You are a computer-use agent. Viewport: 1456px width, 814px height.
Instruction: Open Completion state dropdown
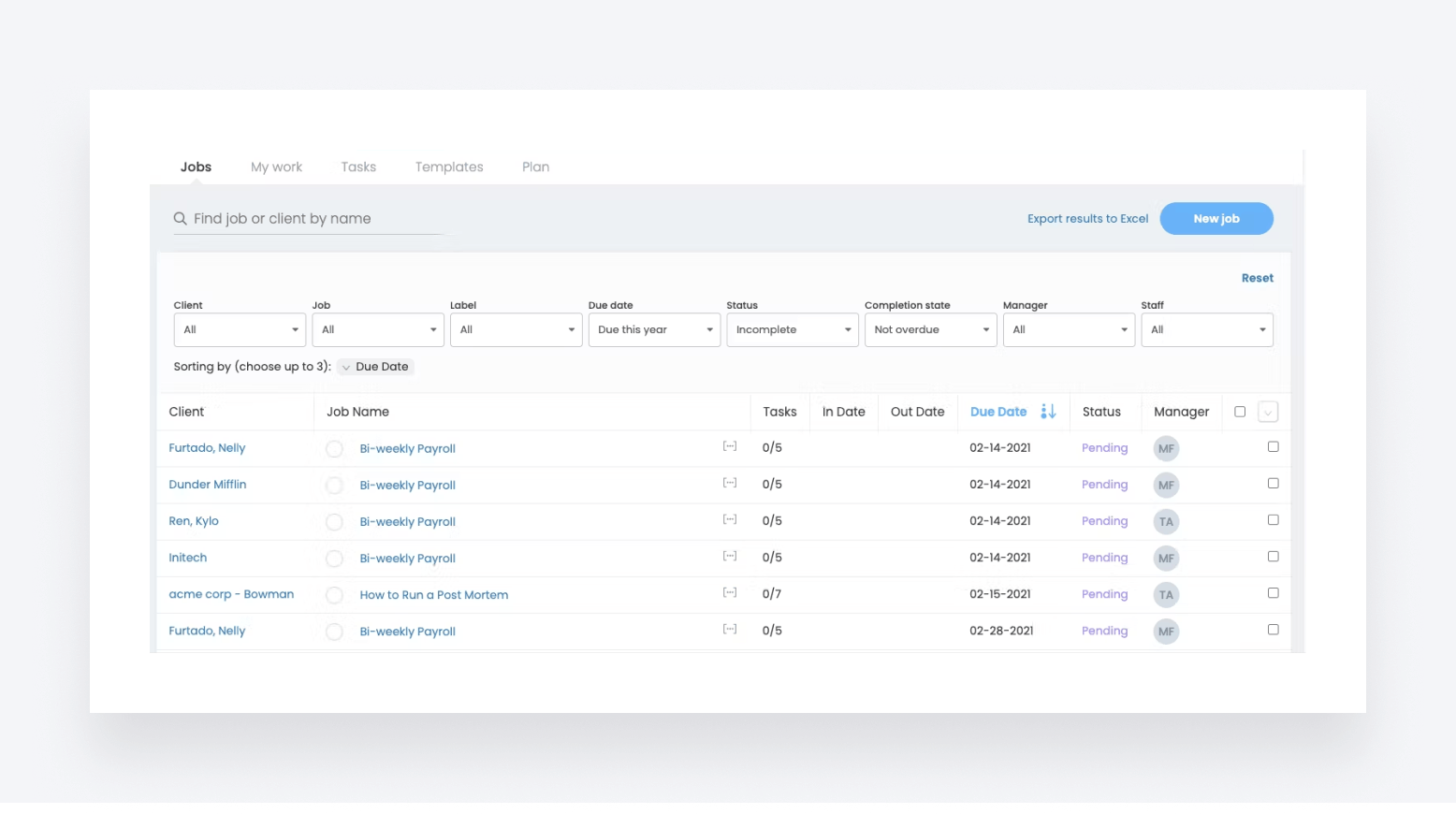(x=930, y=330)
